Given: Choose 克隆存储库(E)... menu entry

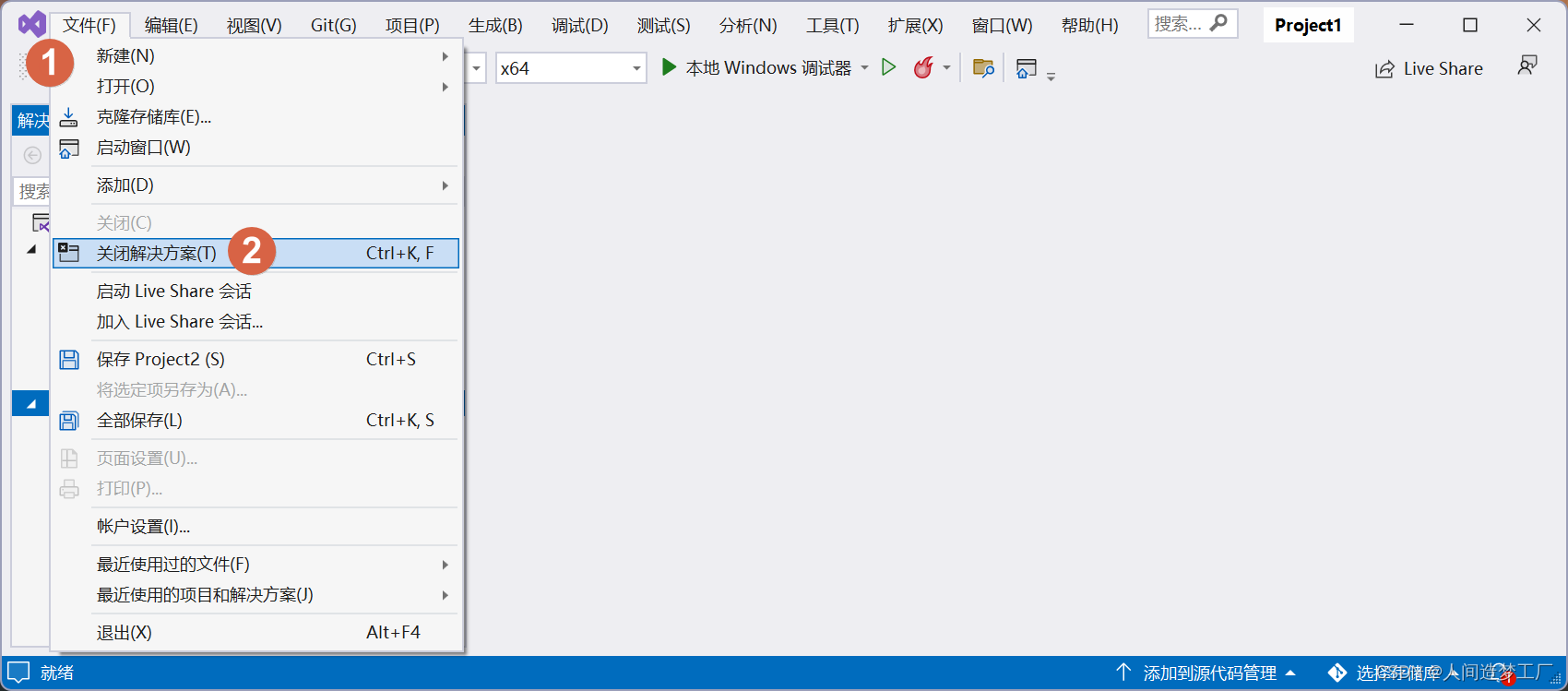Looking at the screenshot, I should tap(255, 117).
